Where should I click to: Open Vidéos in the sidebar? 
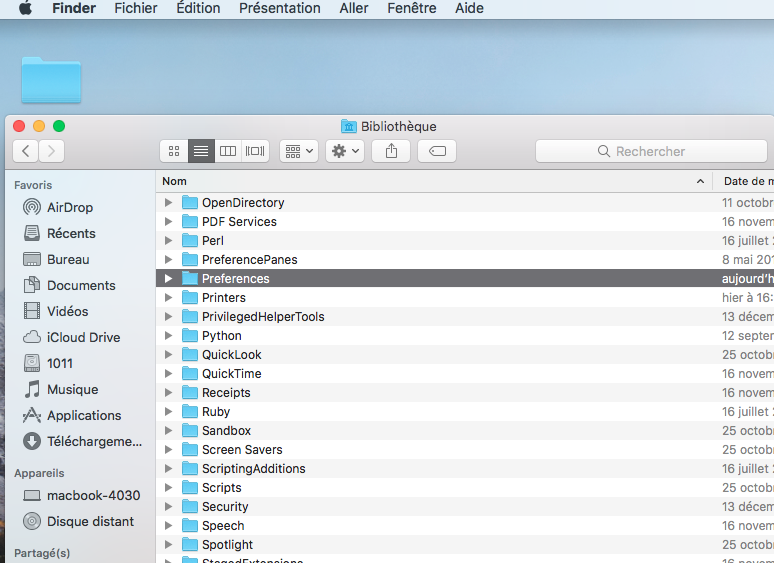56,311
